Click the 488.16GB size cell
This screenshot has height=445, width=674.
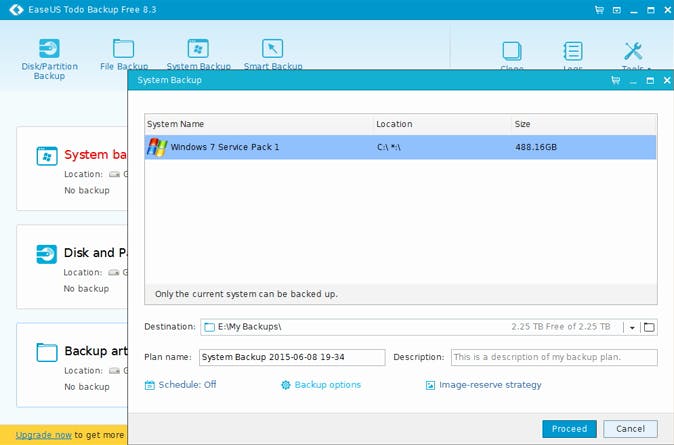(x=536, y=147)
